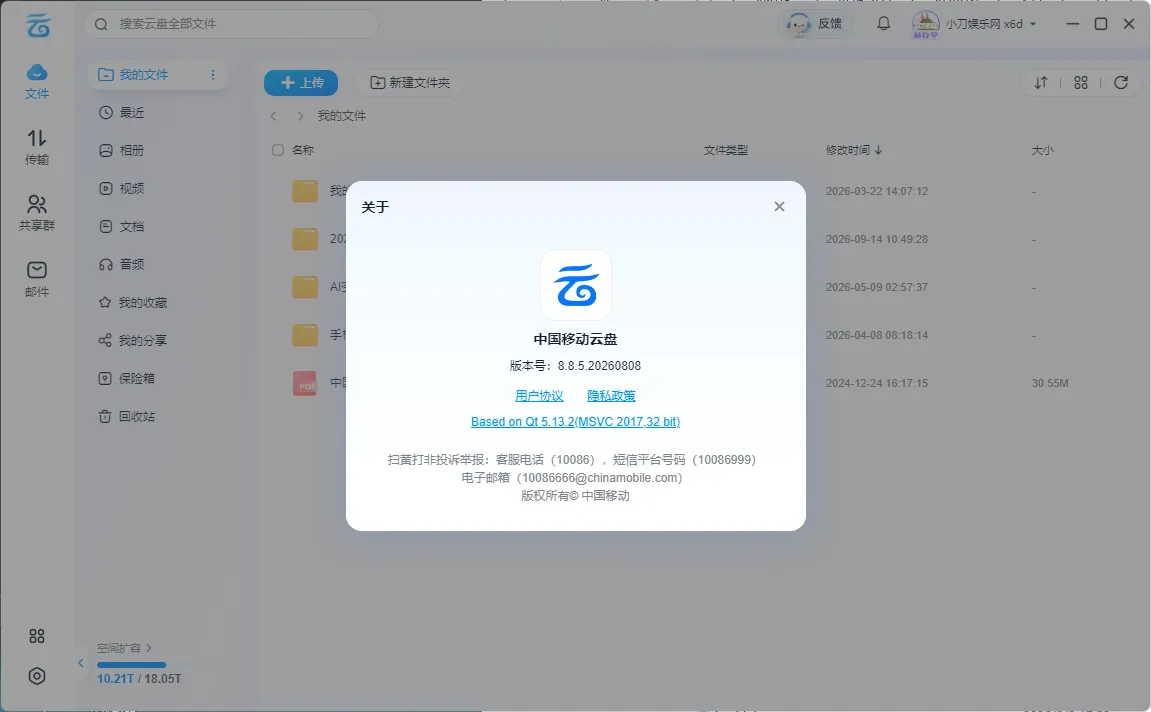The height and width of the screenshot is (712, 1151).
Task: Click the user avatar picture
Action: click(x=926, y=24)
